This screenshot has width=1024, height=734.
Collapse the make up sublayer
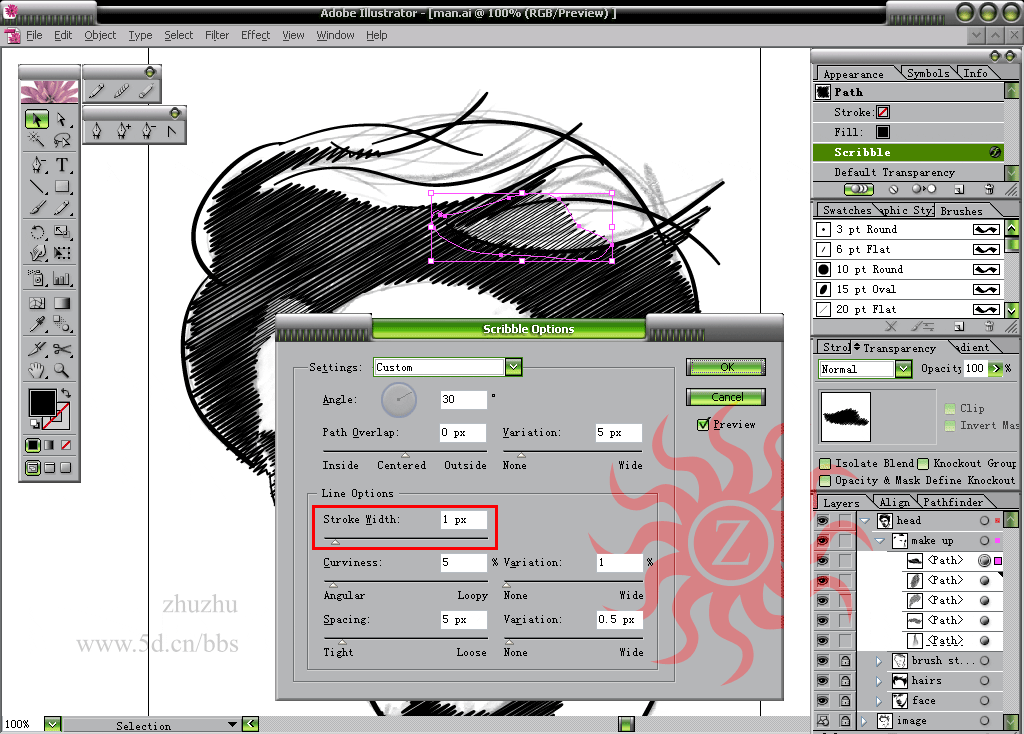click(x=879, y=541)
